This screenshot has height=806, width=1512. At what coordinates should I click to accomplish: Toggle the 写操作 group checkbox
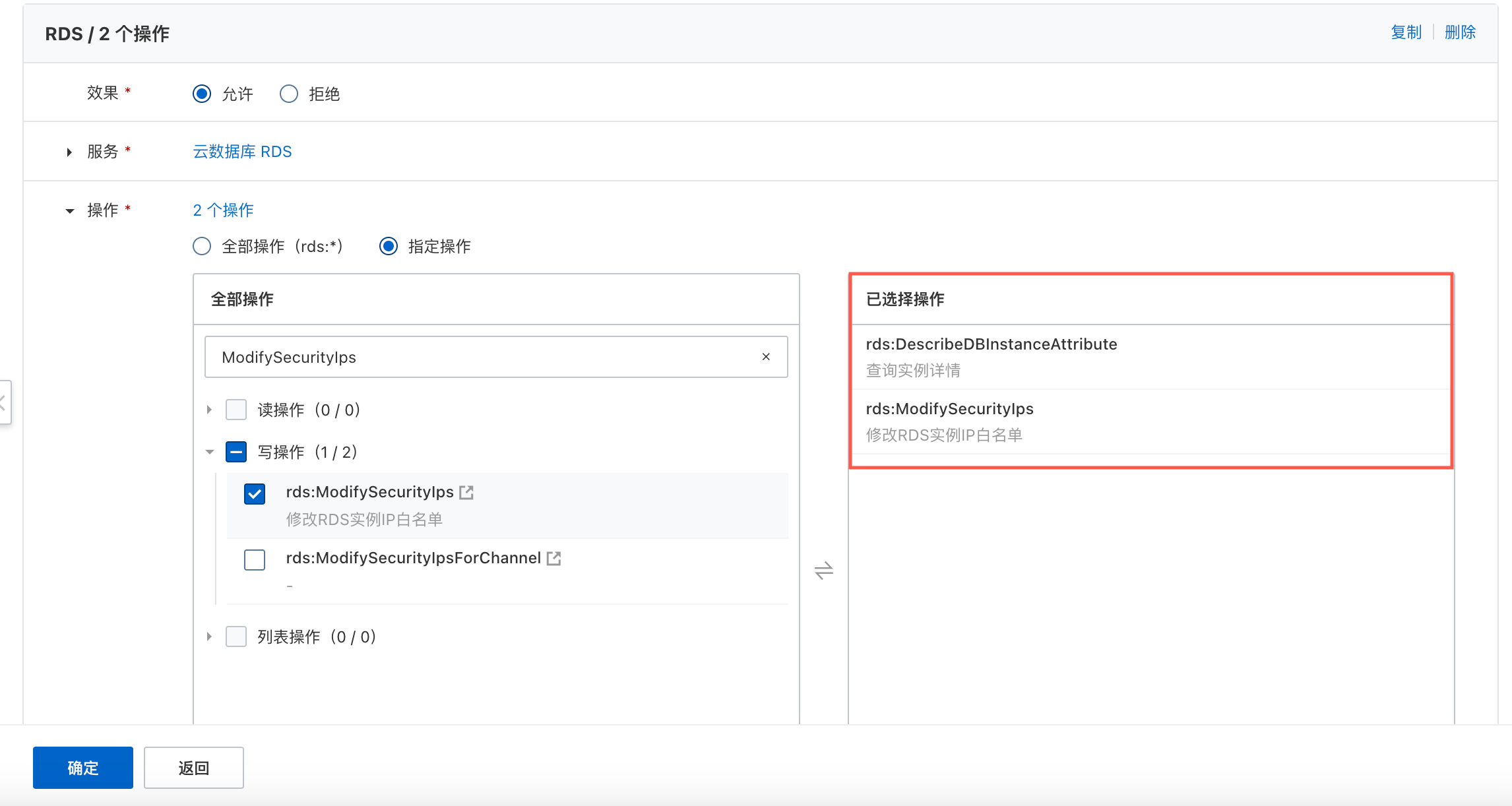[236, 452]
